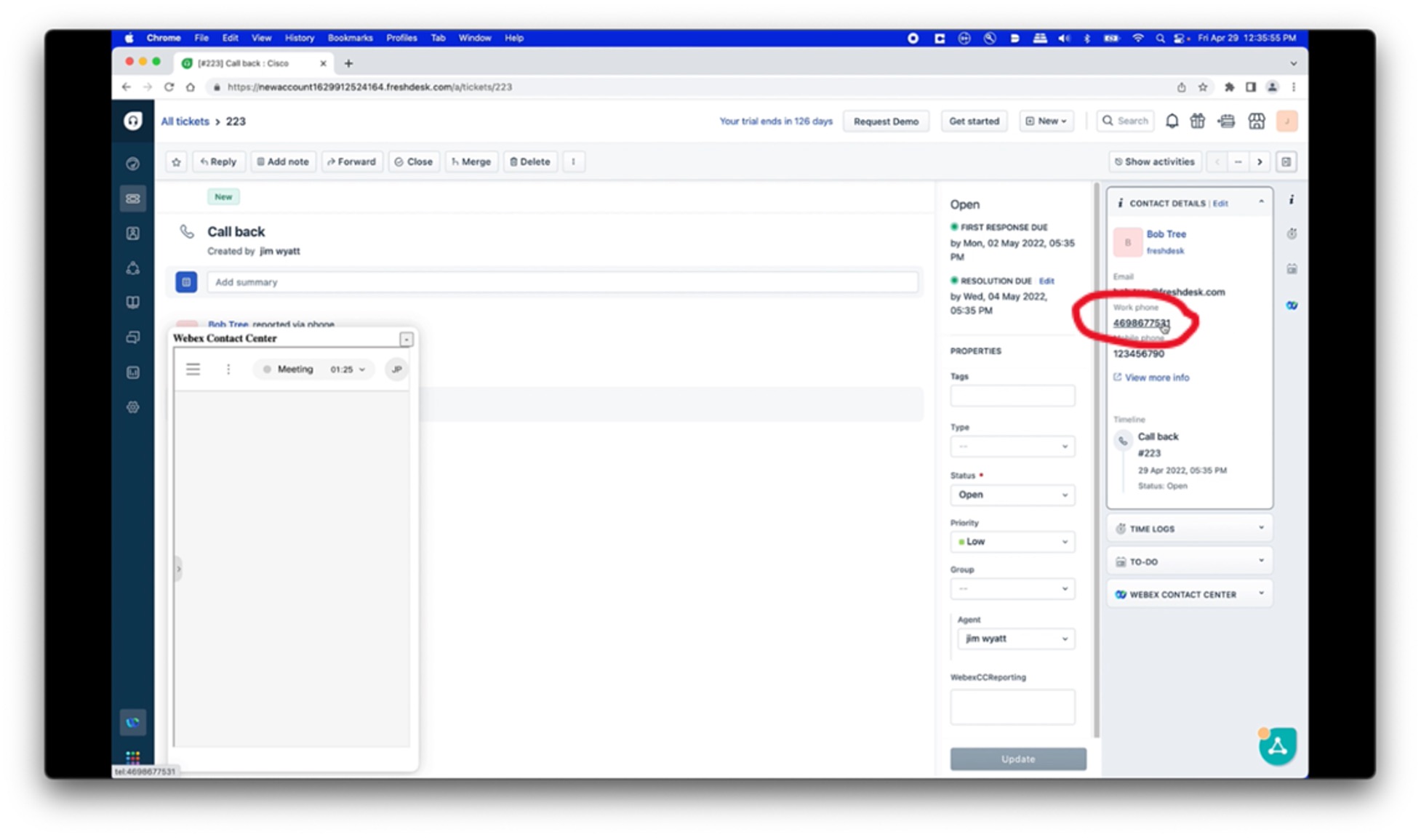Click View more info link
This screenshot has width=1421, height=840.
click(x=1151, y=377)
